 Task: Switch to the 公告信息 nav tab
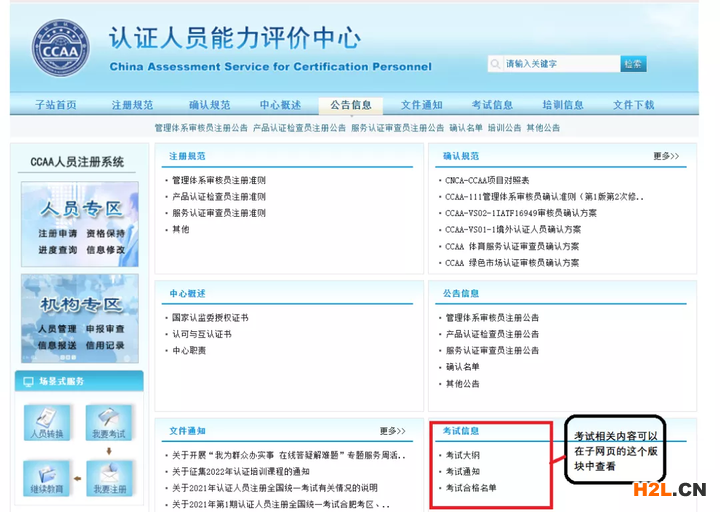click(x=350, y=105)
